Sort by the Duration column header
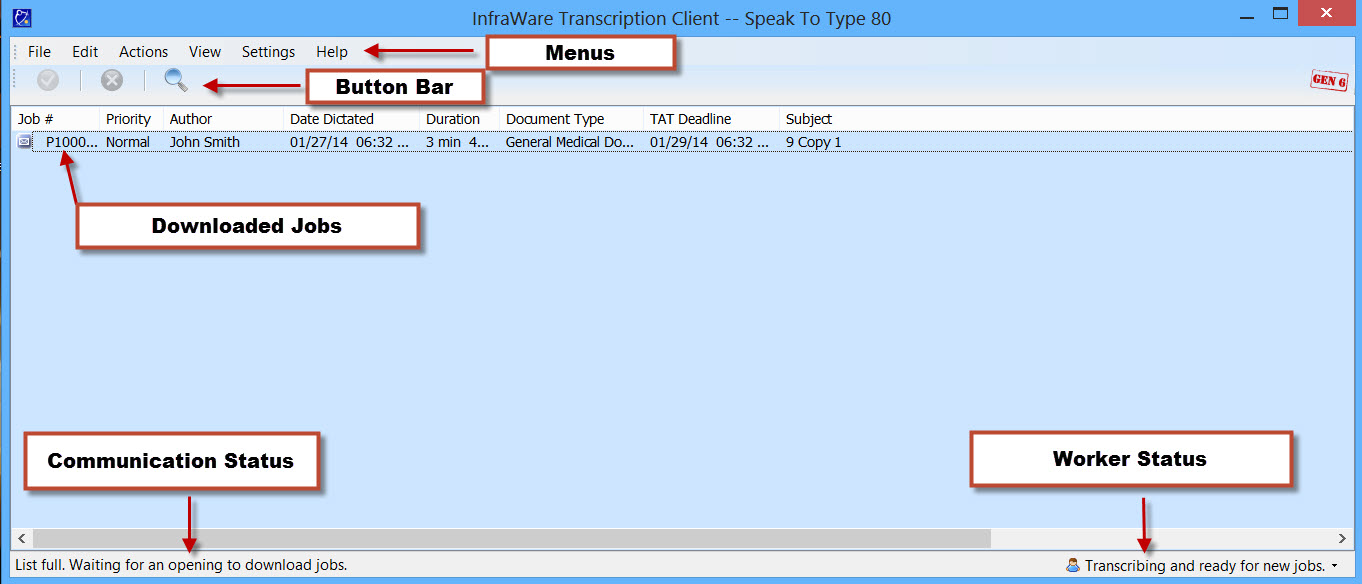The width and height of the screenshot is (1362, 584). [459, 119]
